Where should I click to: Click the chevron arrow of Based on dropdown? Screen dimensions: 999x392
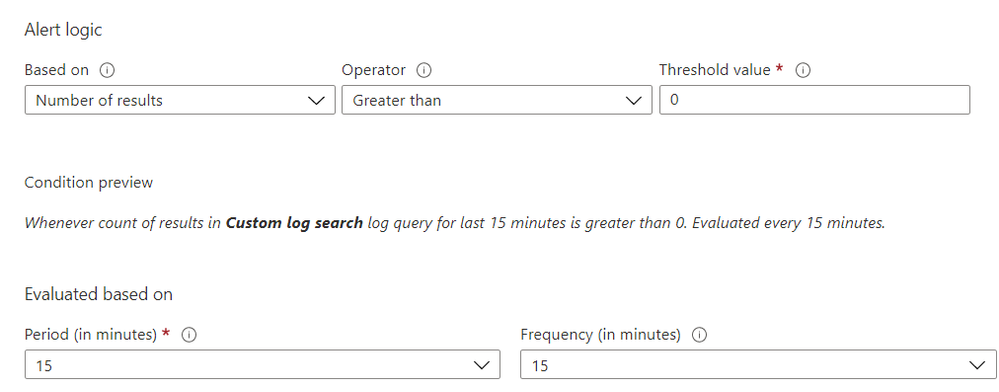coord(316,101)
